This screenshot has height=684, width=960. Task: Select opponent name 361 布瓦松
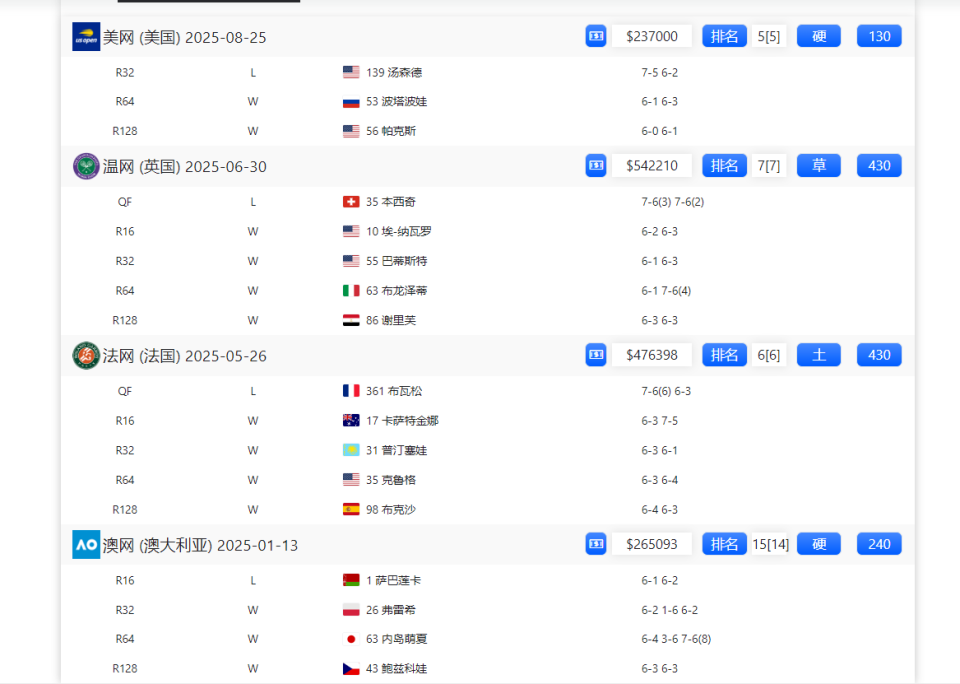click(394, 391)
